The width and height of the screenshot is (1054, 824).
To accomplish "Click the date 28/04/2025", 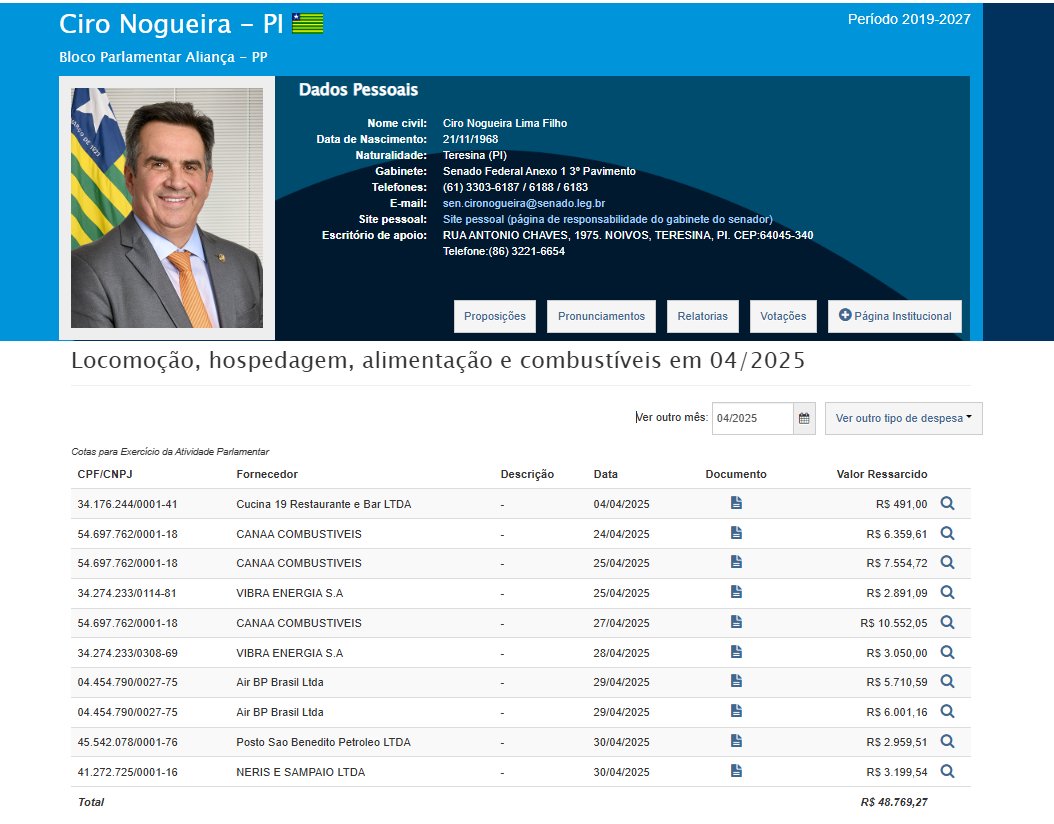I will tap(621, 653).
